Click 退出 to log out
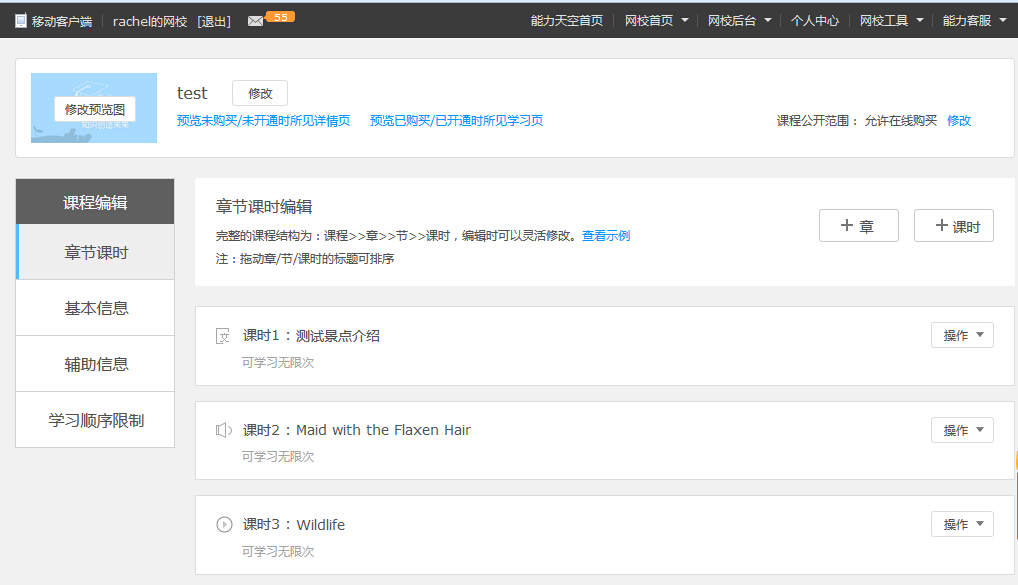Image resolution: width=1018 pixels, height=585 pixels. click(x=214, y=21)
